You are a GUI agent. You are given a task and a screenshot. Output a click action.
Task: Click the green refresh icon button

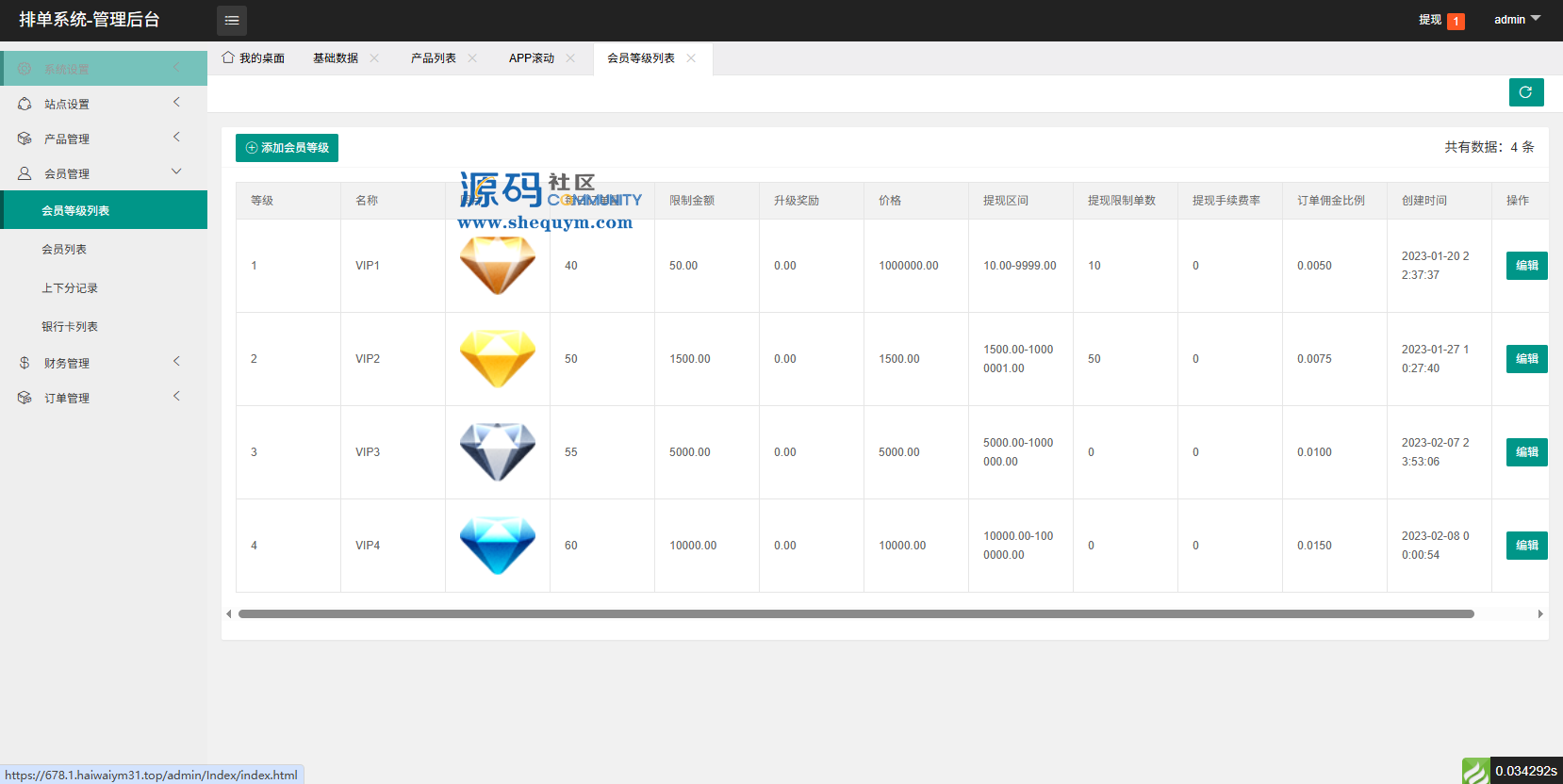tap(1525, 92)
